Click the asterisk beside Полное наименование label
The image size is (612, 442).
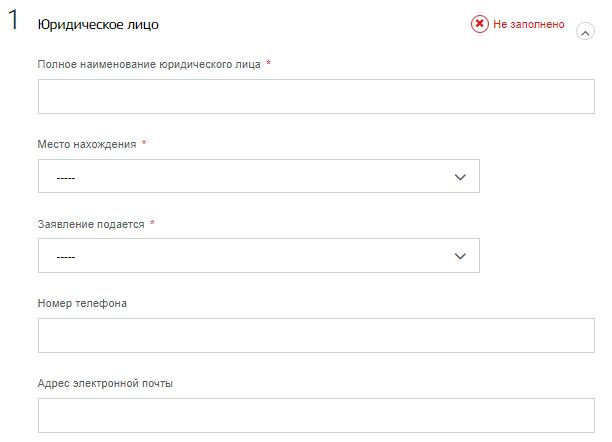coord(269,62)
